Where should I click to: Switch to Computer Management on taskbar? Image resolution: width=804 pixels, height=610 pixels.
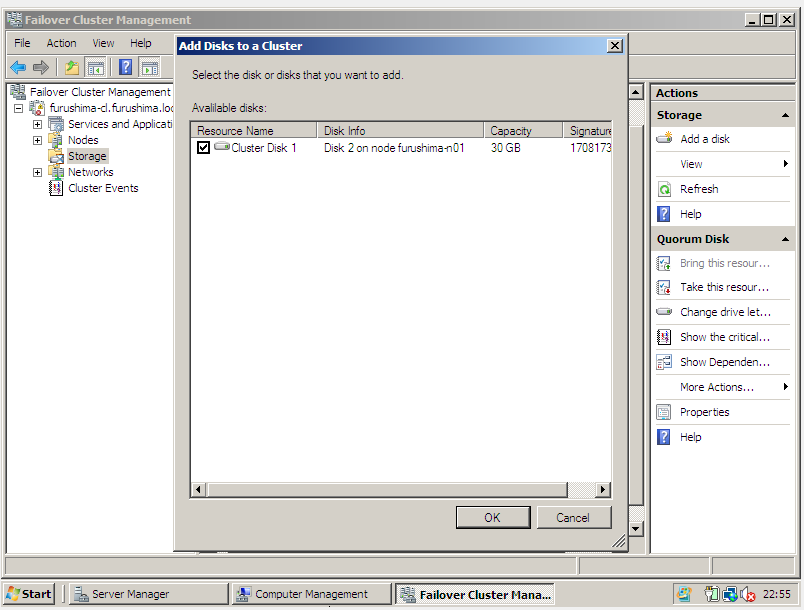(x=311, y=594)
